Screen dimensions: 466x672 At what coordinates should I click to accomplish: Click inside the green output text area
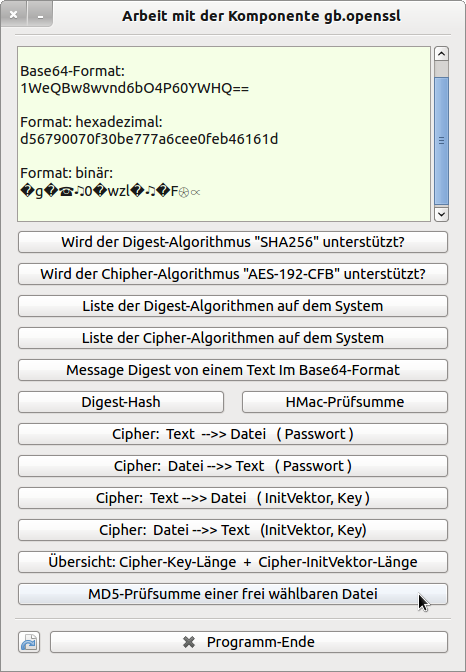224,134
